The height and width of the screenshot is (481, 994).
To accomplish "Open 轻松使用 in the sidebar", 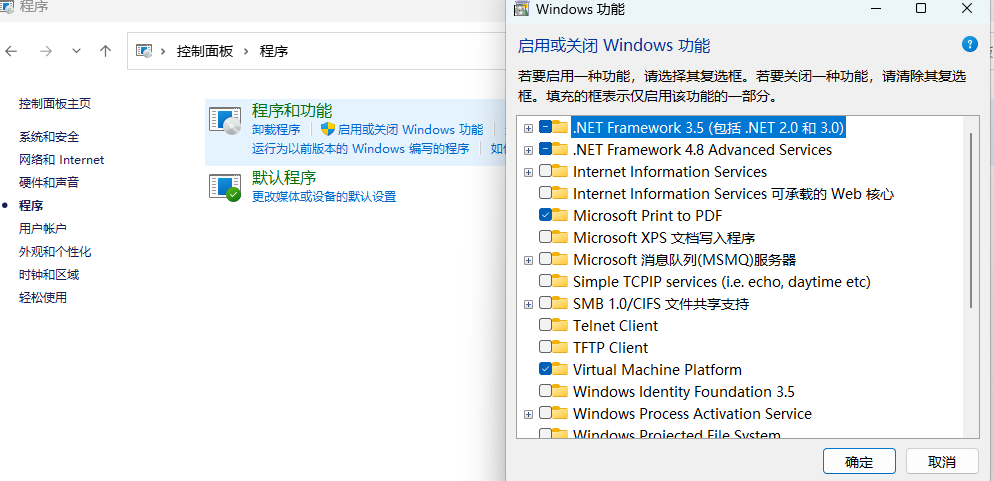I will tap(43, 297).
